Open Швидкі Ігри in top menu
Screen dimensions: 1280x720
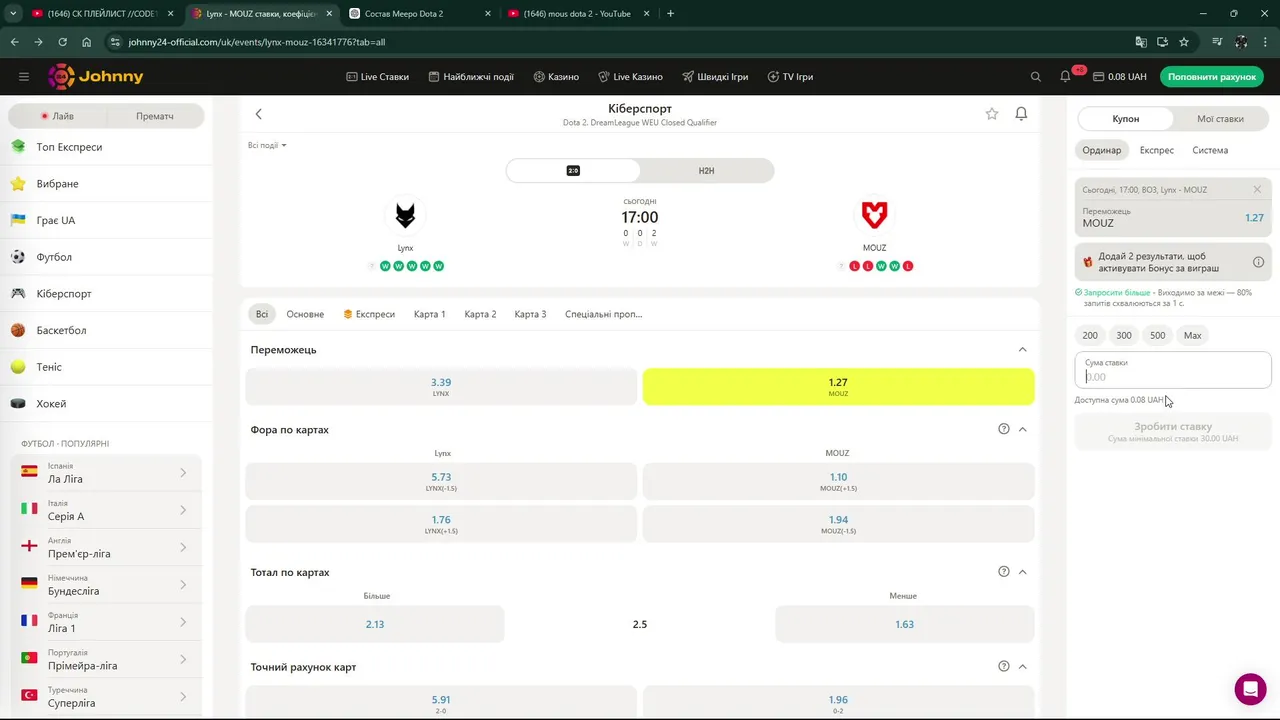pos(715,77)
